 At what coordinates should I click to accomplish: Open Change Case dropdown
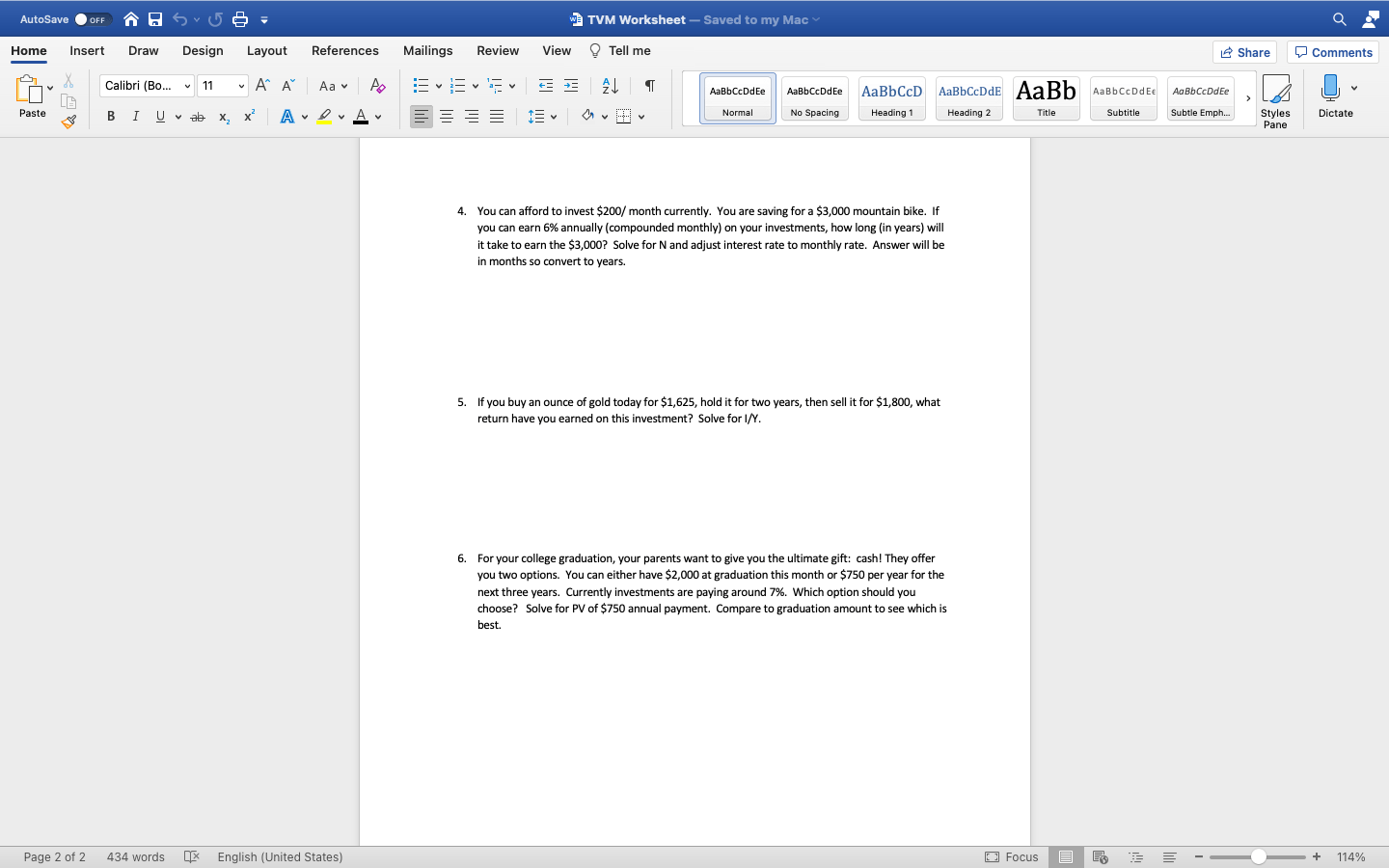pos(333,86)
